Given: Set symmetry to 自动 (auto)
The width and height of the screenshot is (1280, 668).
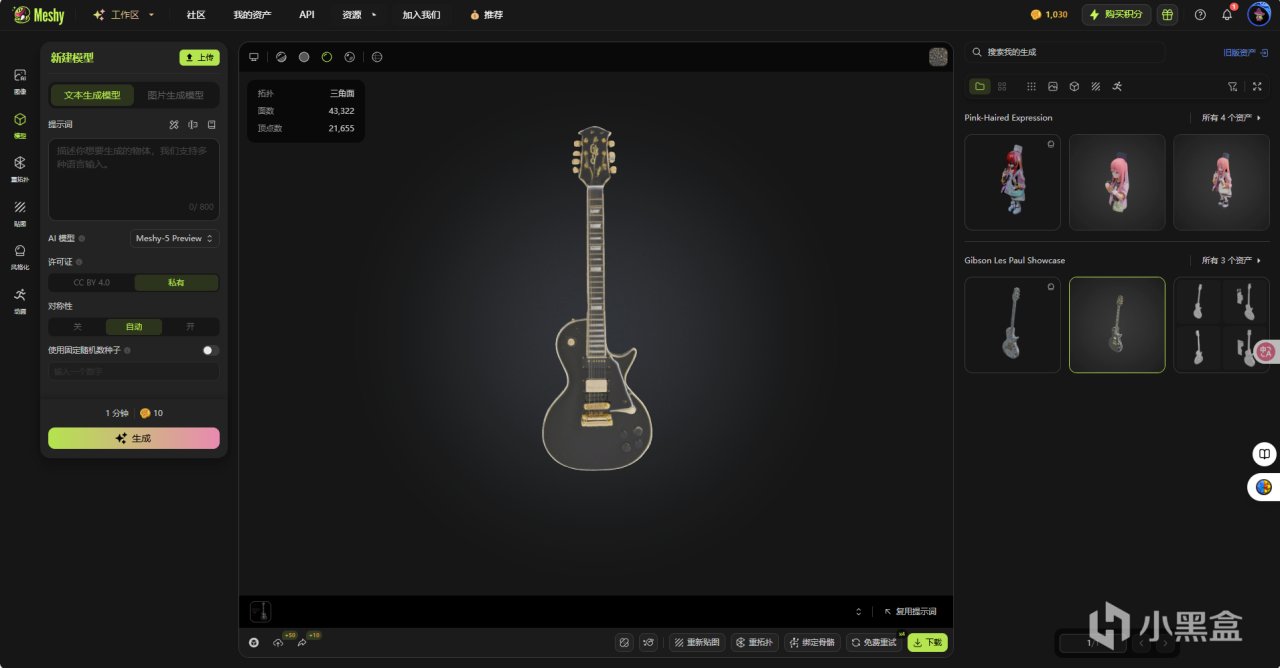Looking at the screenshot, I should click(x=134, y=327).
